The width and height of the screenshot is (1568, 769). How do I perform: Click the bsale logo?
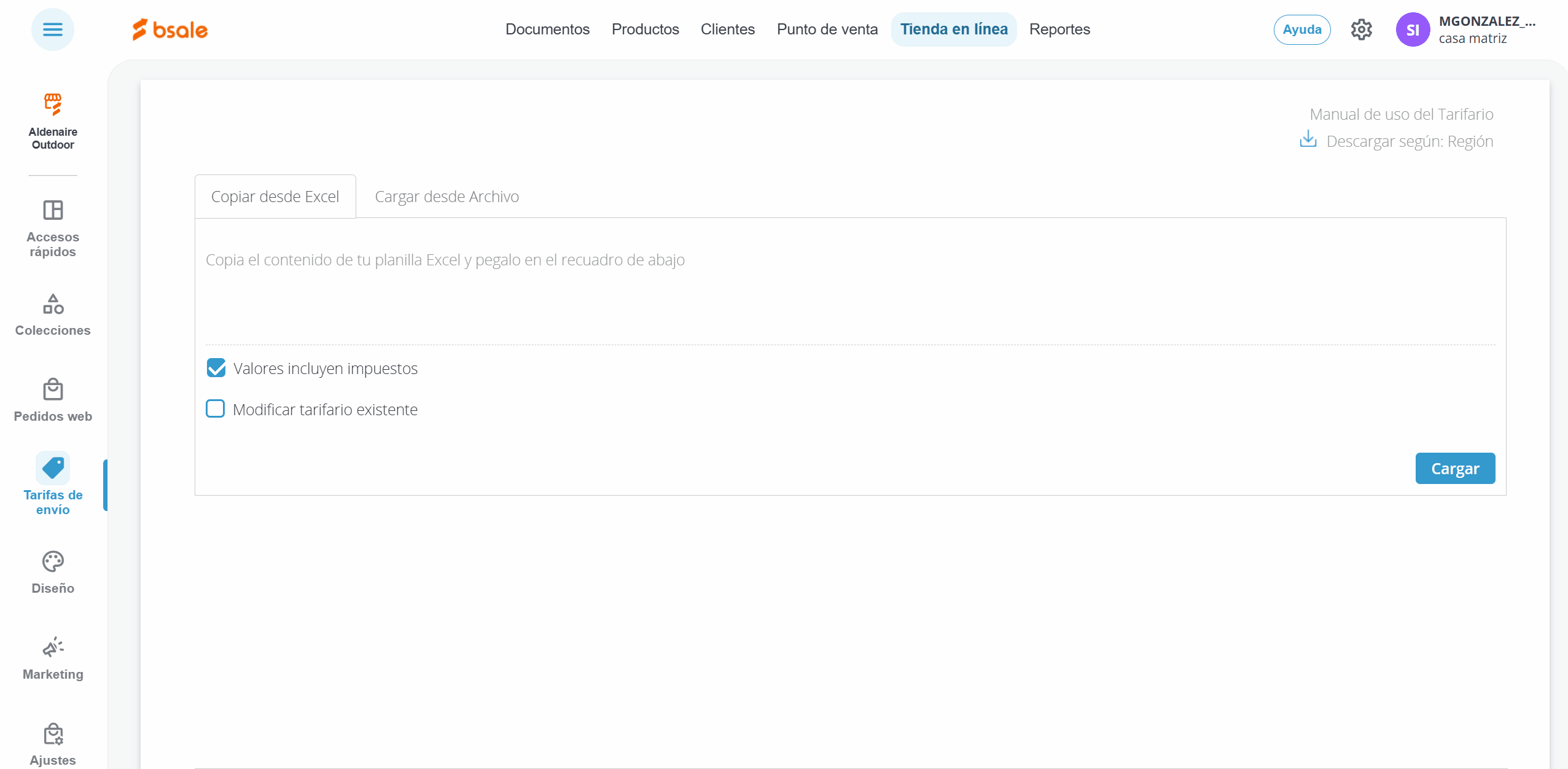pyautogui.click(x=170, y=29)
